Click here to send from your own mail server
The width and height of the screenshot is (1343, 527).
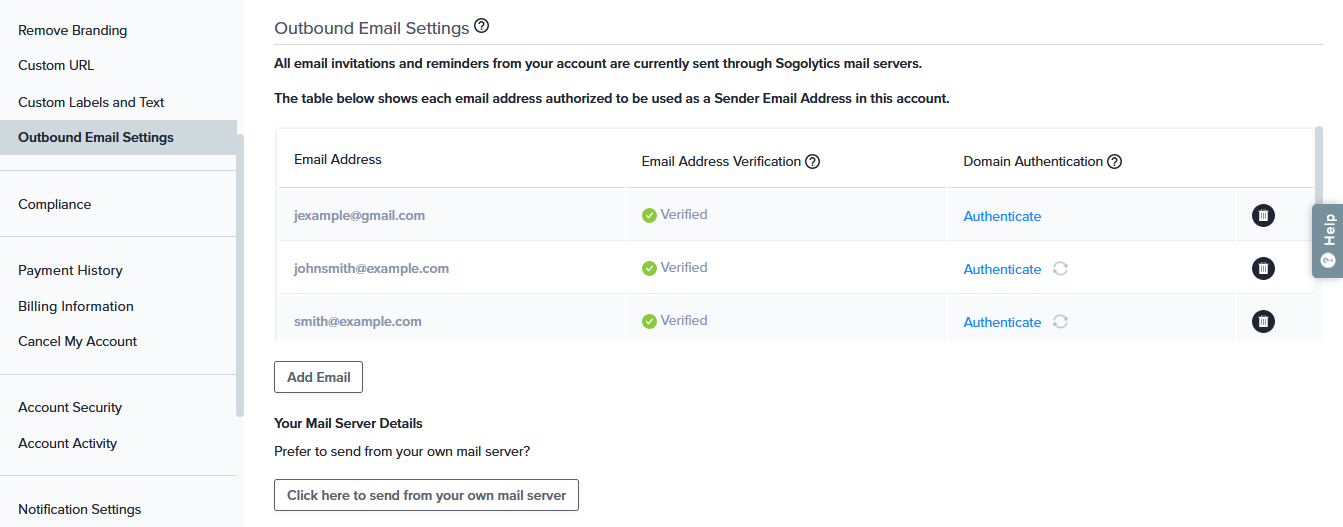tap(426, 495)
